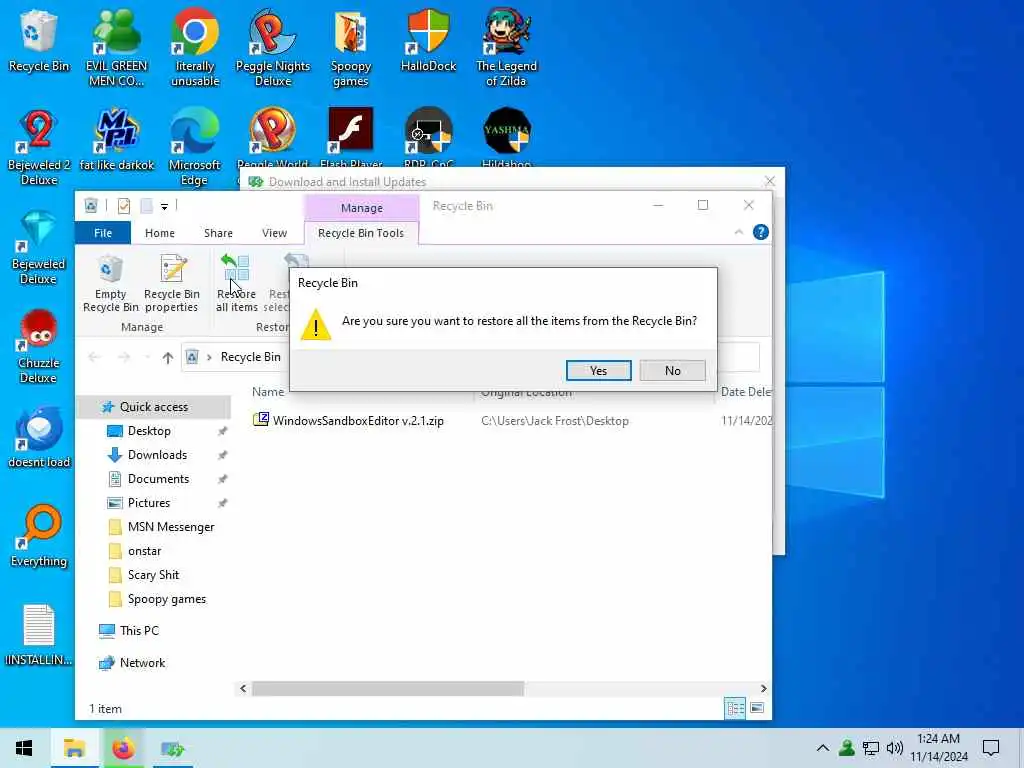1024x768 pixels.
Task: Click scrollbar left arrow
Action: coord(243,688)
